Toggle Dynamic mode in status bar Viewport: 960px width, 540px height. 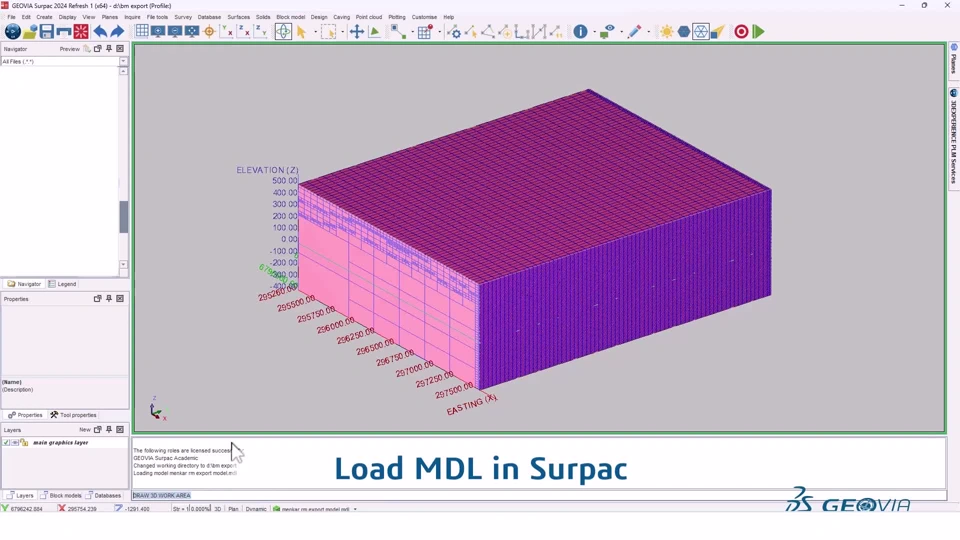(256, 509)
